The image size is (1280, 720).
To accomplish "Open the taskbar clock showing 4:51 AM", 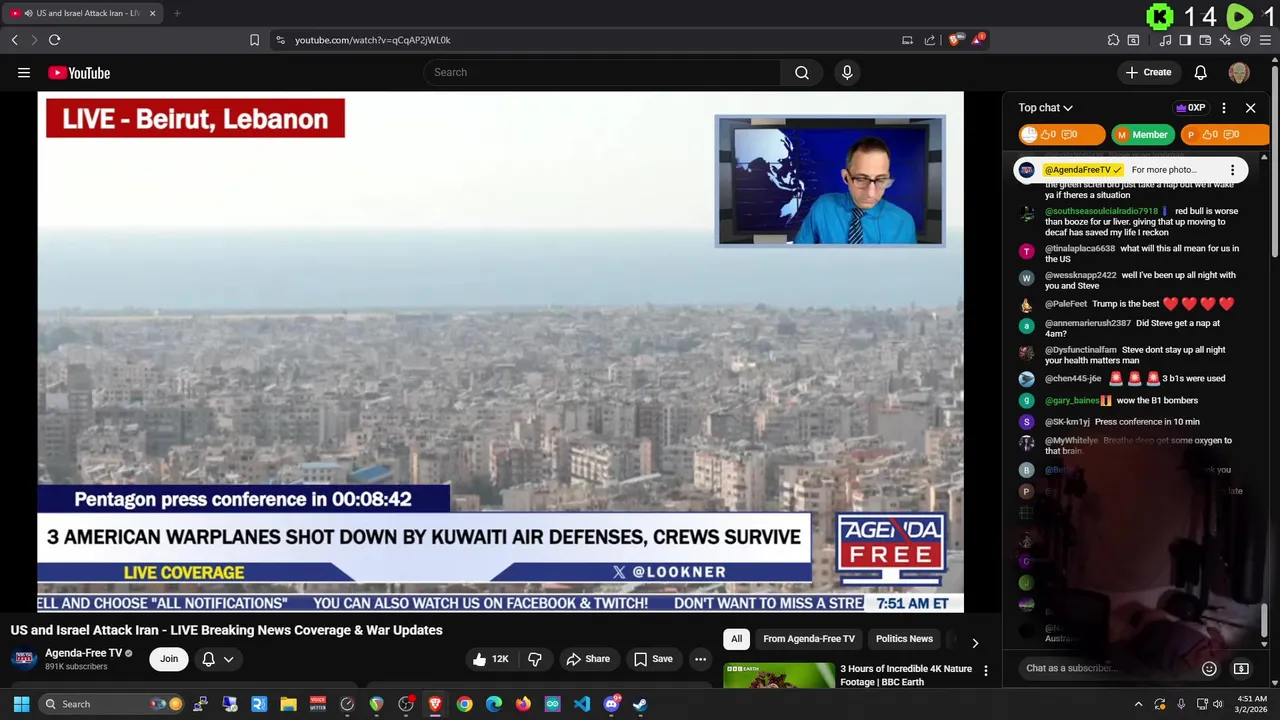I will tap(1249, 704).
